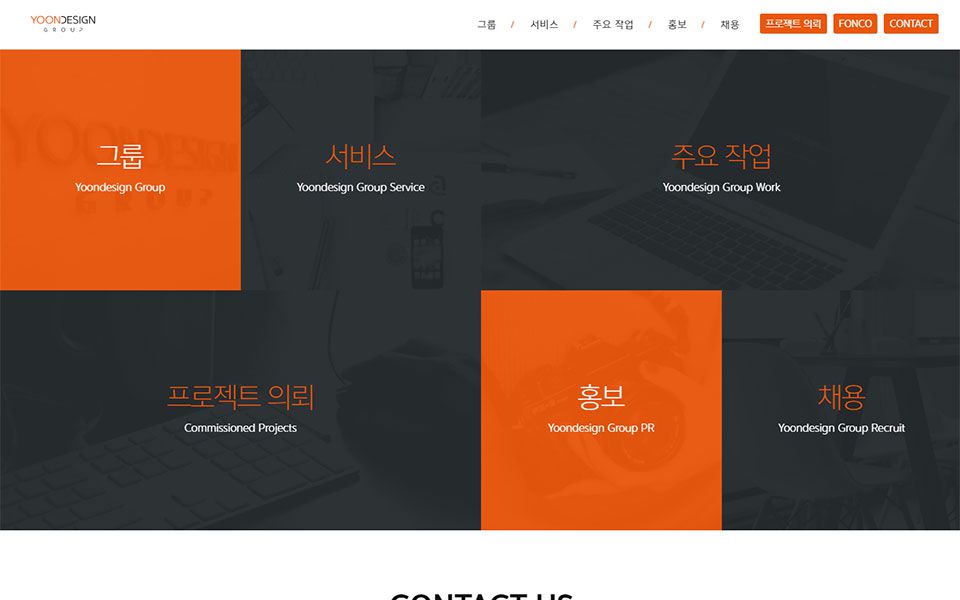Open 그룹 in the top navigation
The width and height of the screenshot is (960, 600).
(486, 24)
